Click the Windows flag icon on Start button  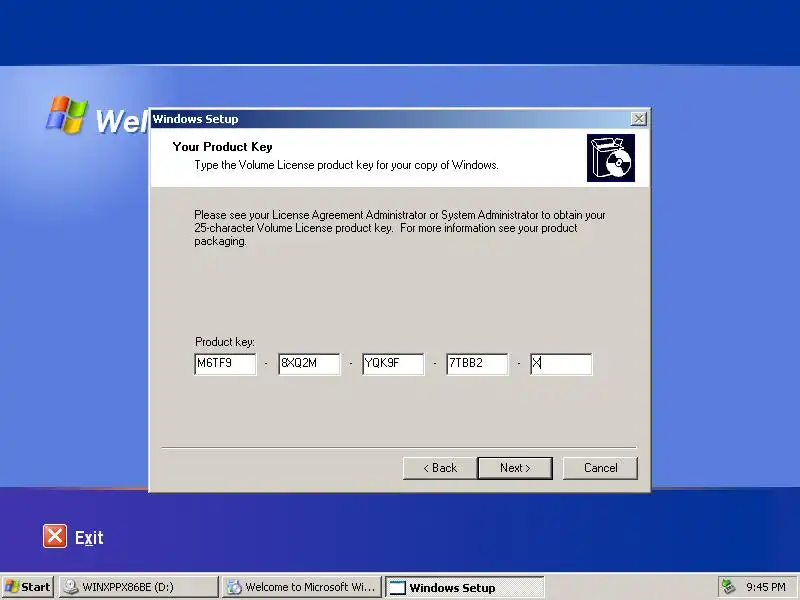(12, 587)
